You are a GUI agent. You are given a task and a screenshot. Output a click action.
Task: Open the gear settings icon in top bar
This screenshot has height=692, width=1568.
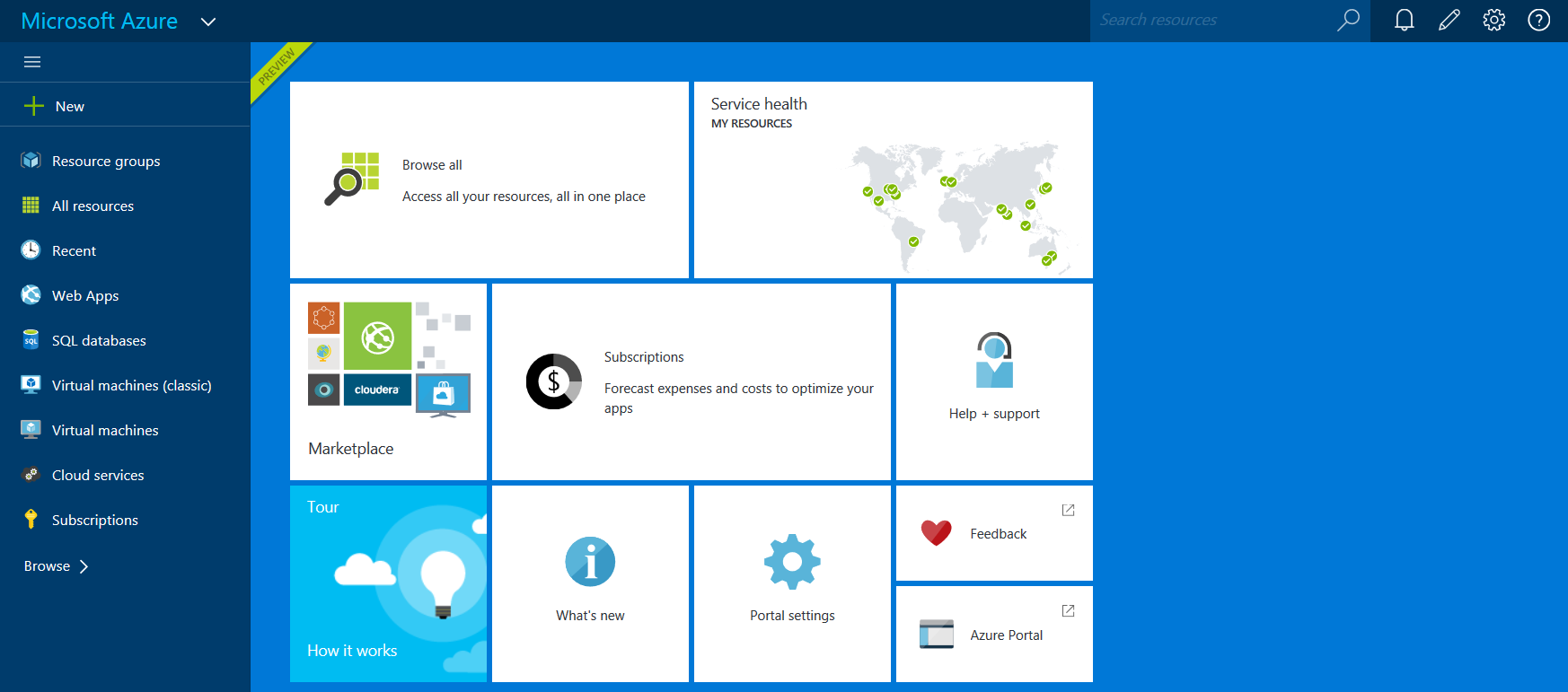coord(1494,20)
